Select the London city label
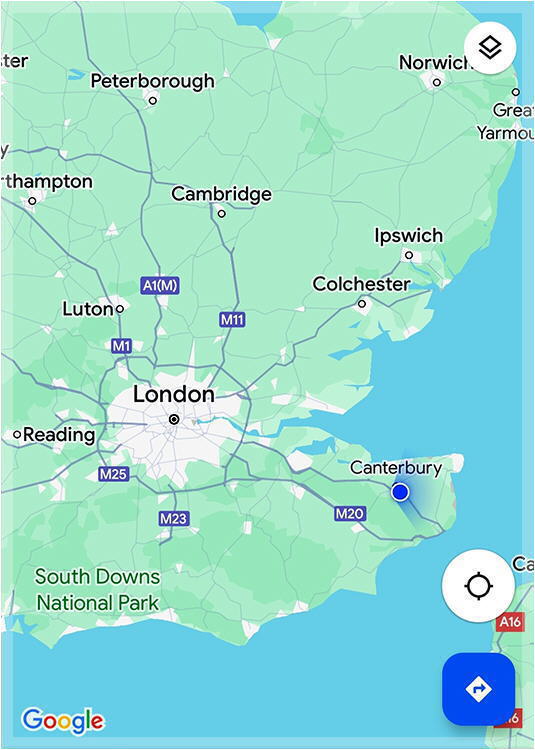The image size is (535, 750). coord(174,394)
